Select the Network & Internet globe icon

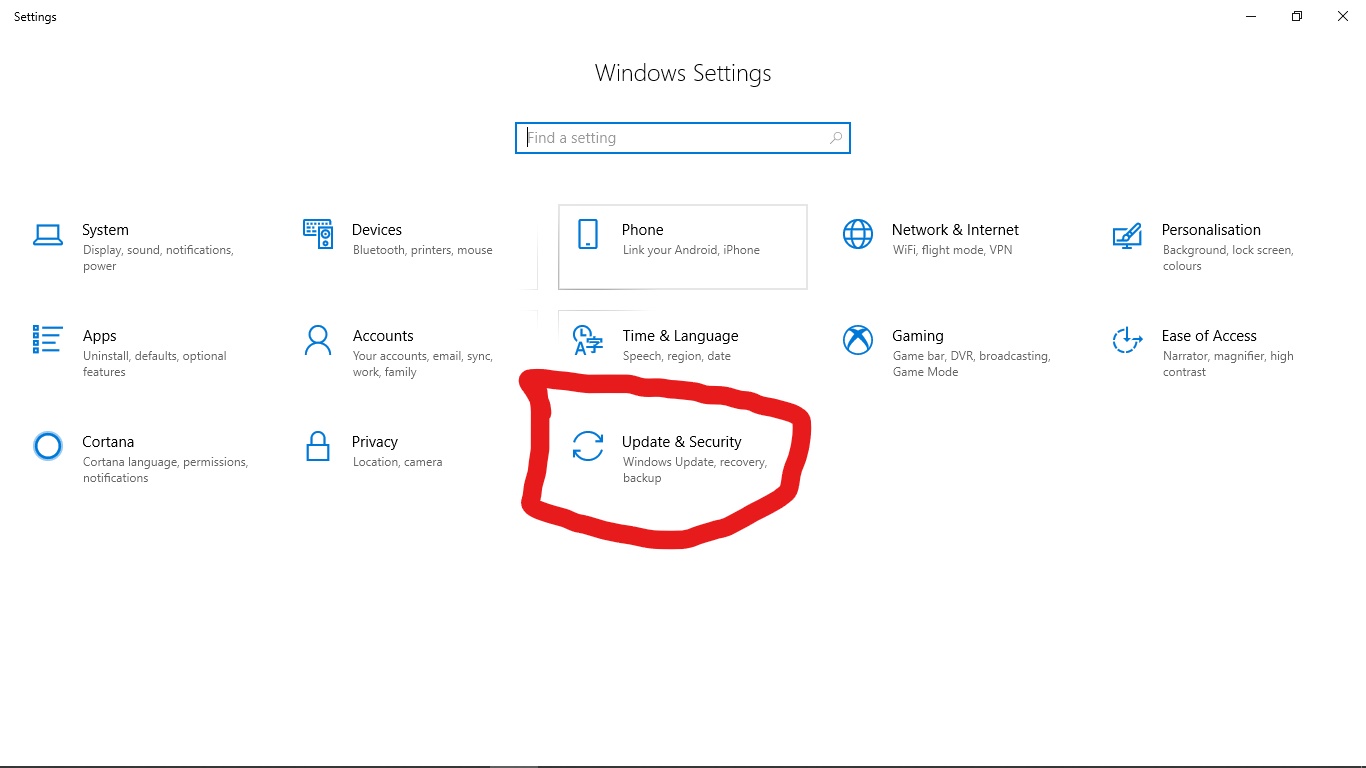point(858,234)
